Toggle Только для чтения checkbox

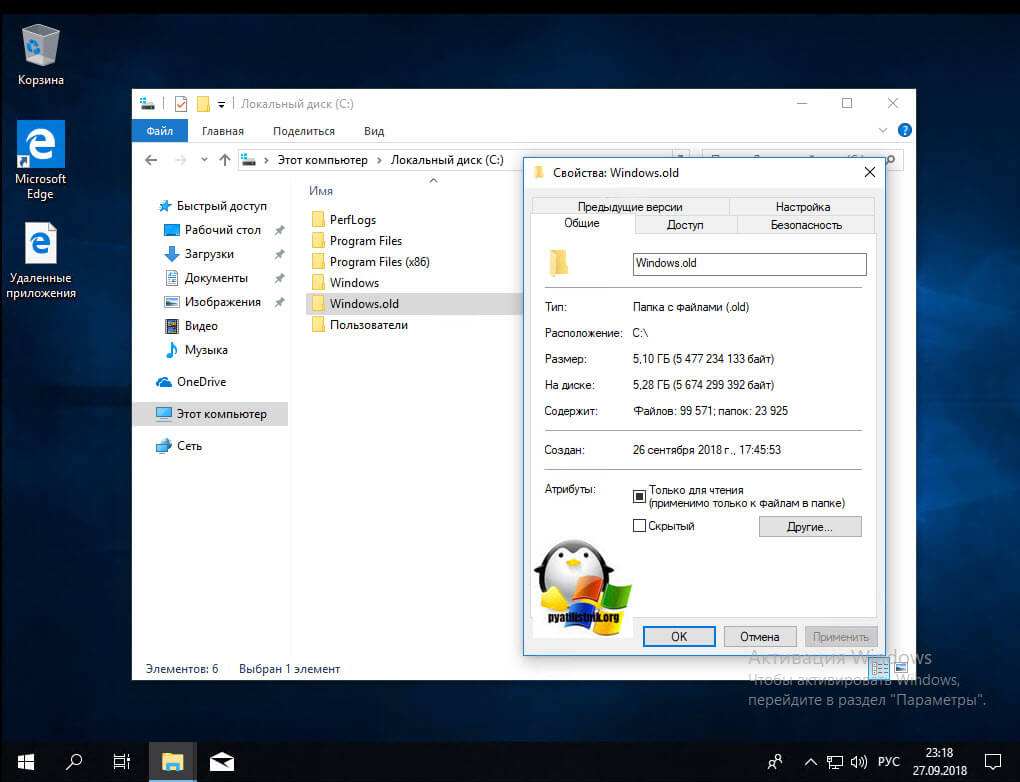coord(639,496)
